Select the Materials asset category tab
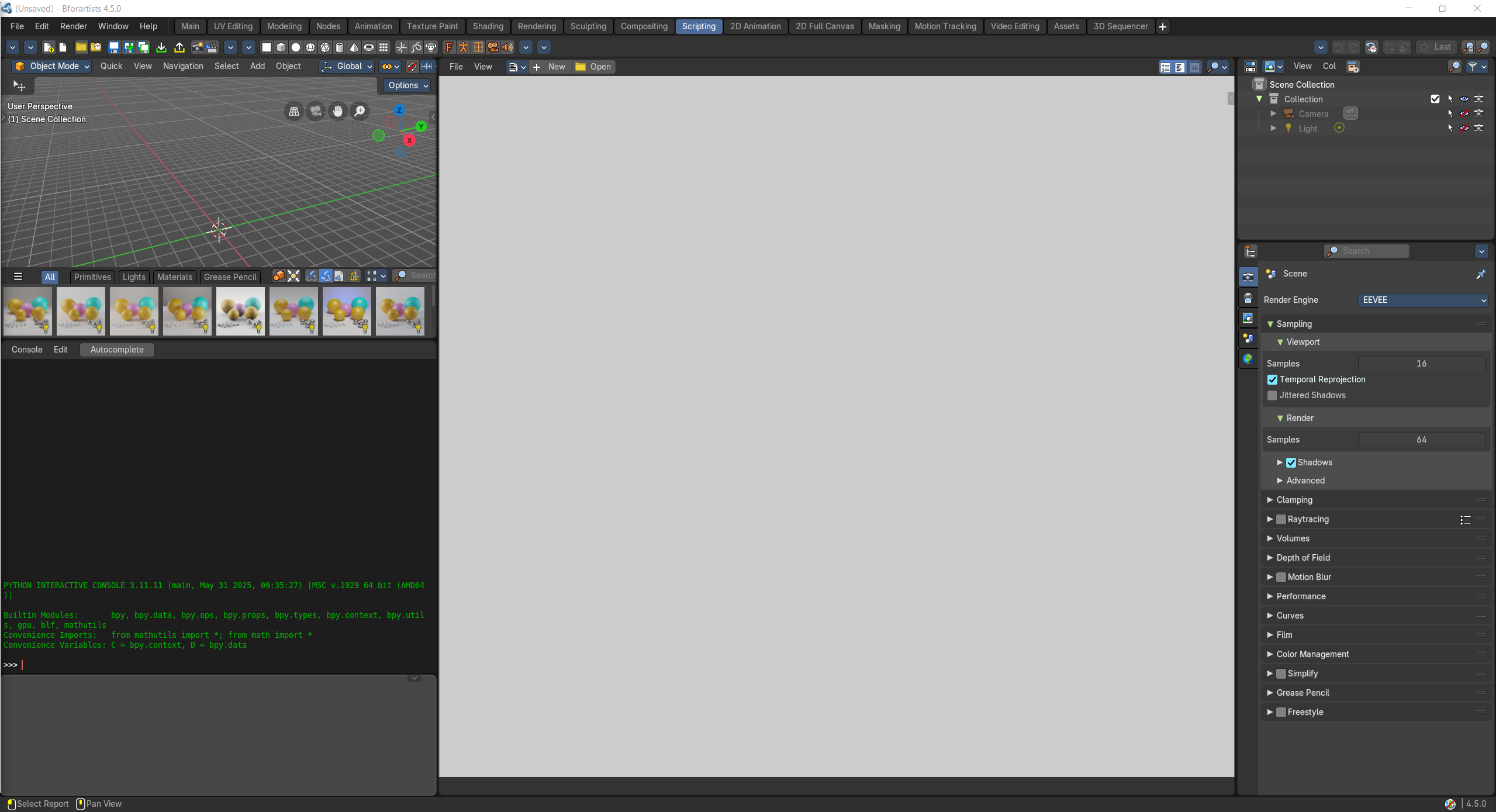This screenshot has width=1496, height=812. 174,277
